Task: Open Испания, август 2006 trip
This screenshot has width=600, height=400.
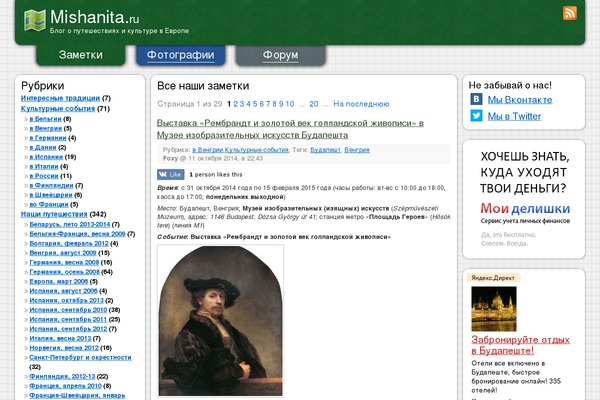Action: (x=63, y=291)
